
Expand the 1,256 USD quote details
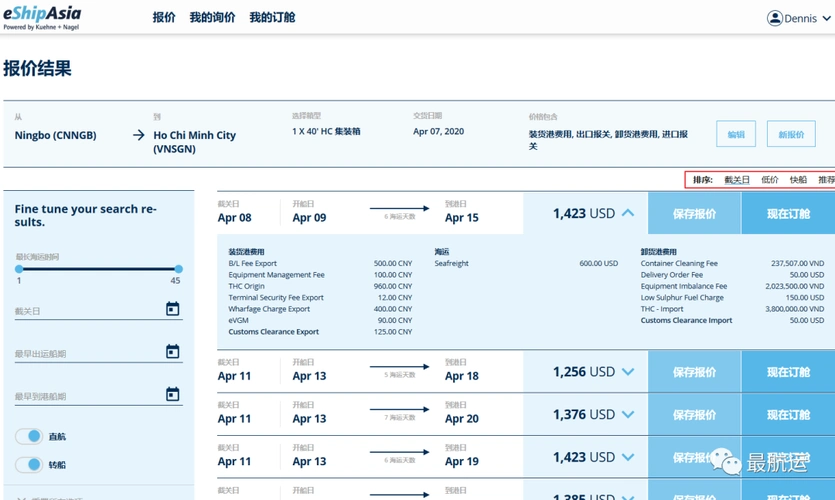pyautogui.click(x=628, y=372)
